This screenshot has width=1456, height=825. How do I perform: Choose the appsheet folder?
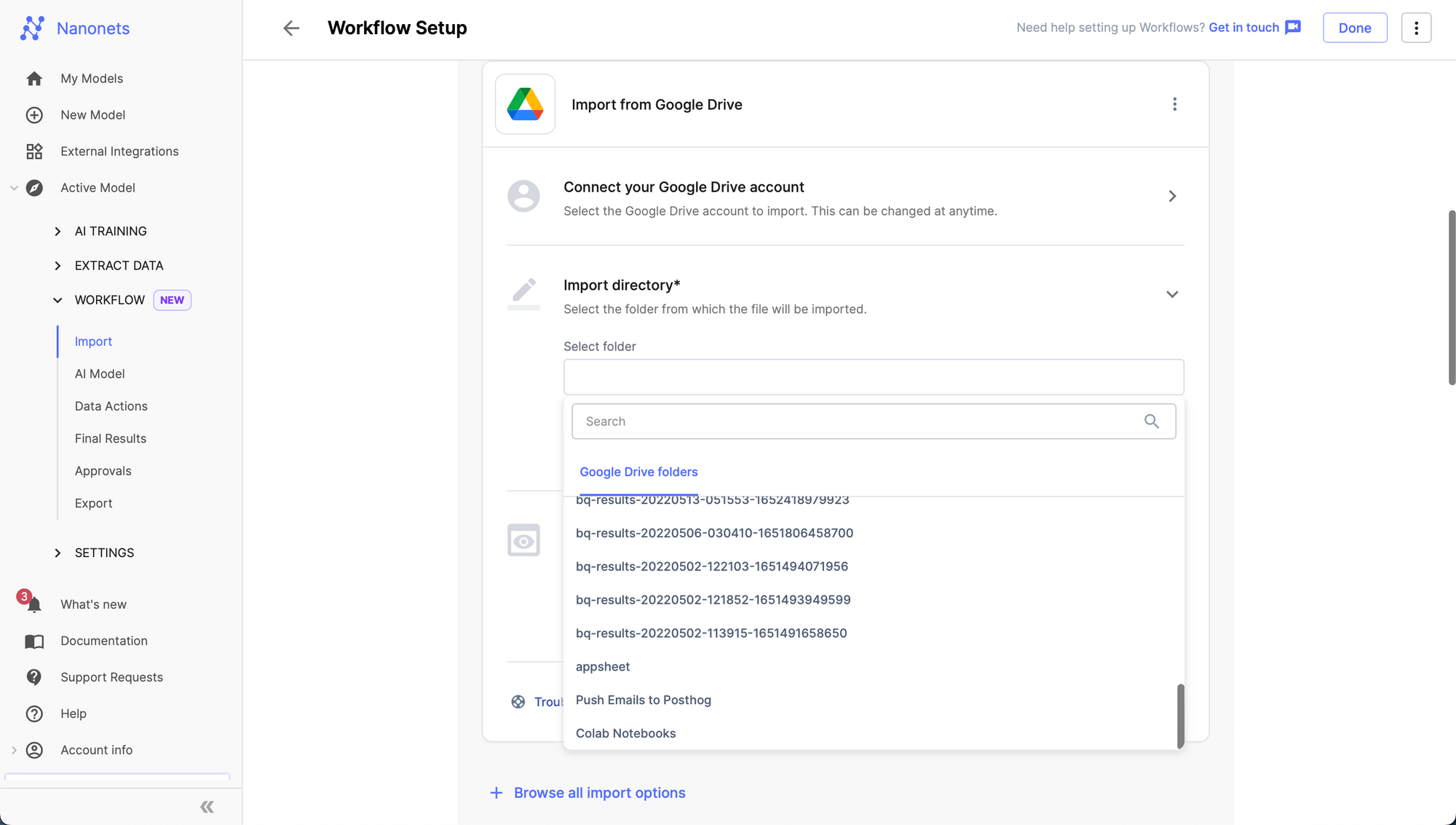coord(603,667)
